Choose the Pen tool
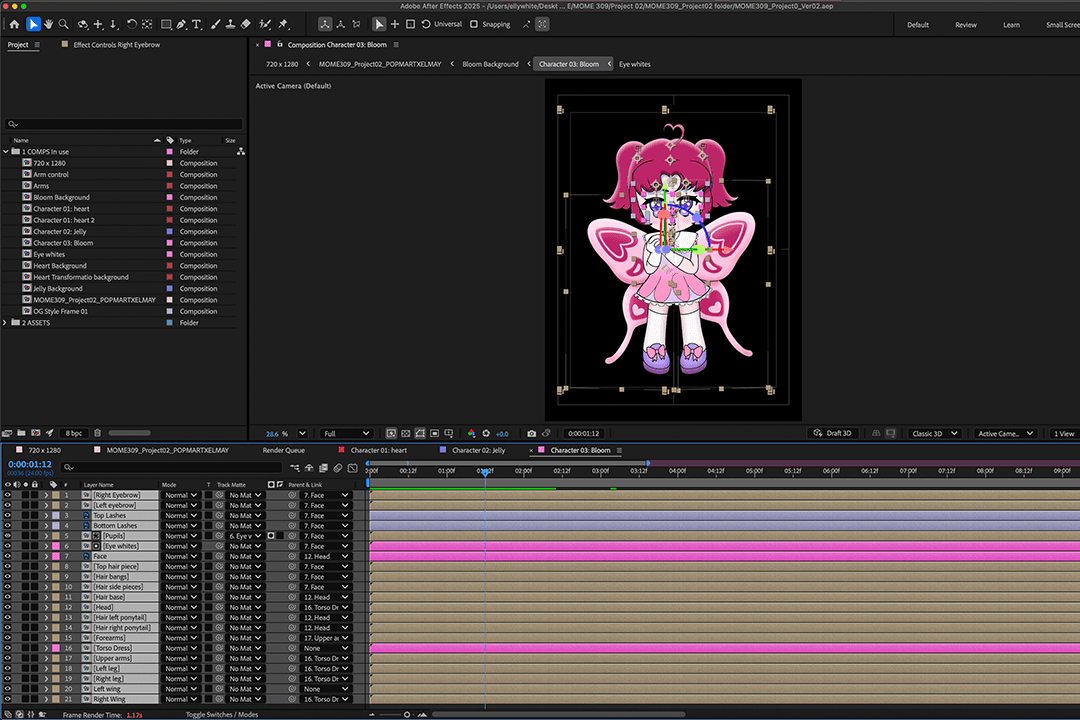This screenshot has height=720, width=1080. point(181,24)
